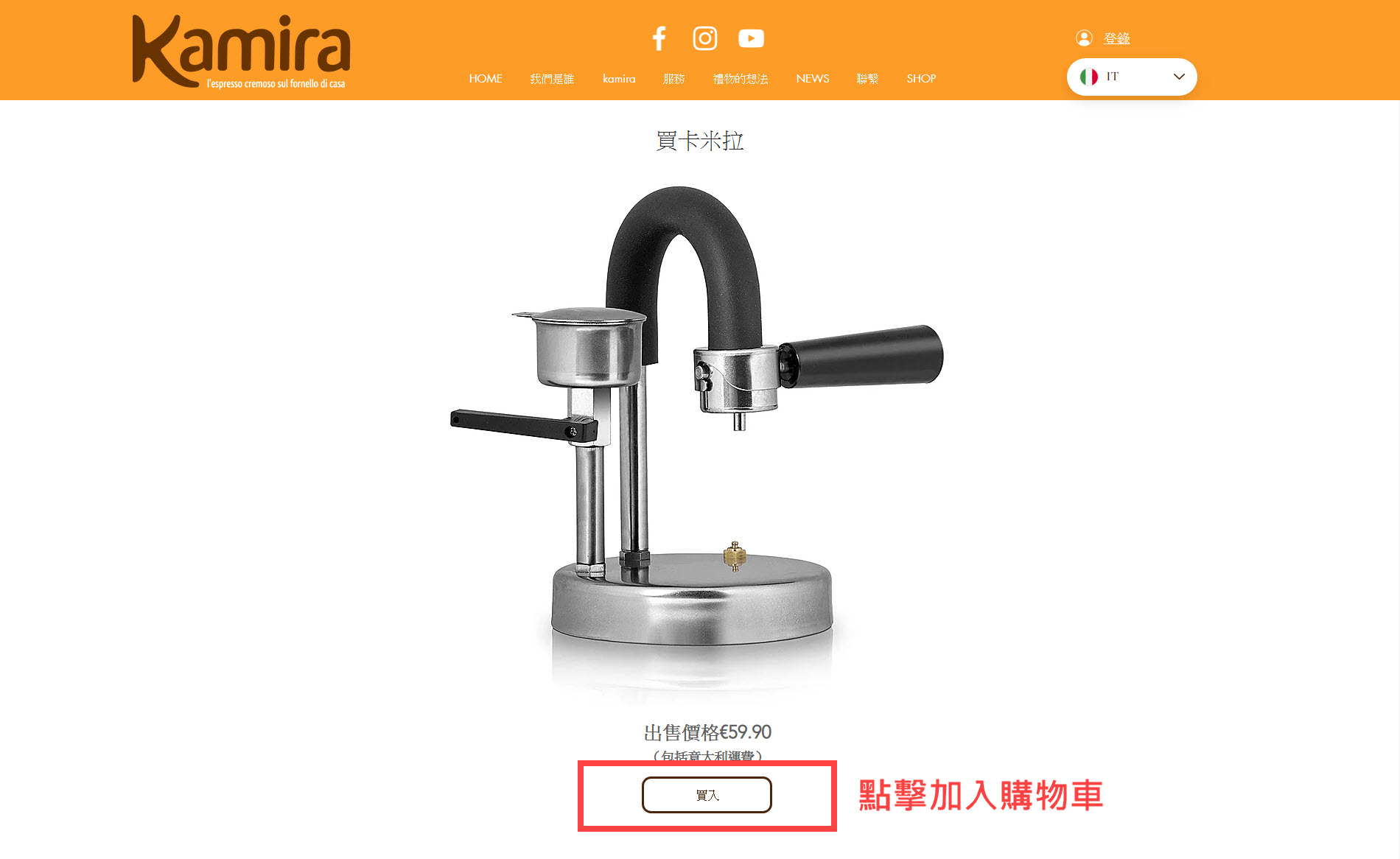Click the user account avatar icon

coord(1084,38)
